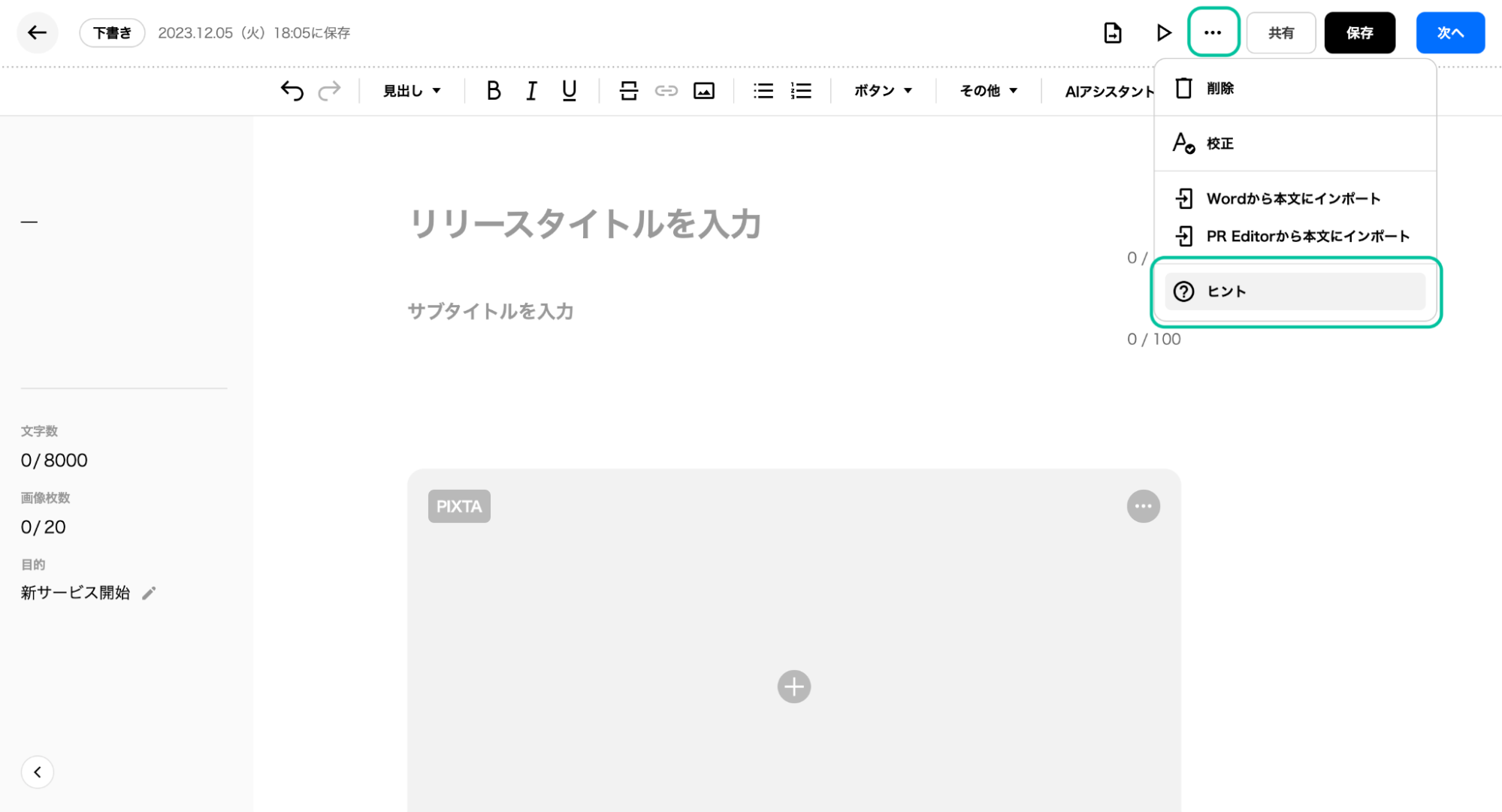Open the AIアシスタント tool

[x=1108, y=92]
